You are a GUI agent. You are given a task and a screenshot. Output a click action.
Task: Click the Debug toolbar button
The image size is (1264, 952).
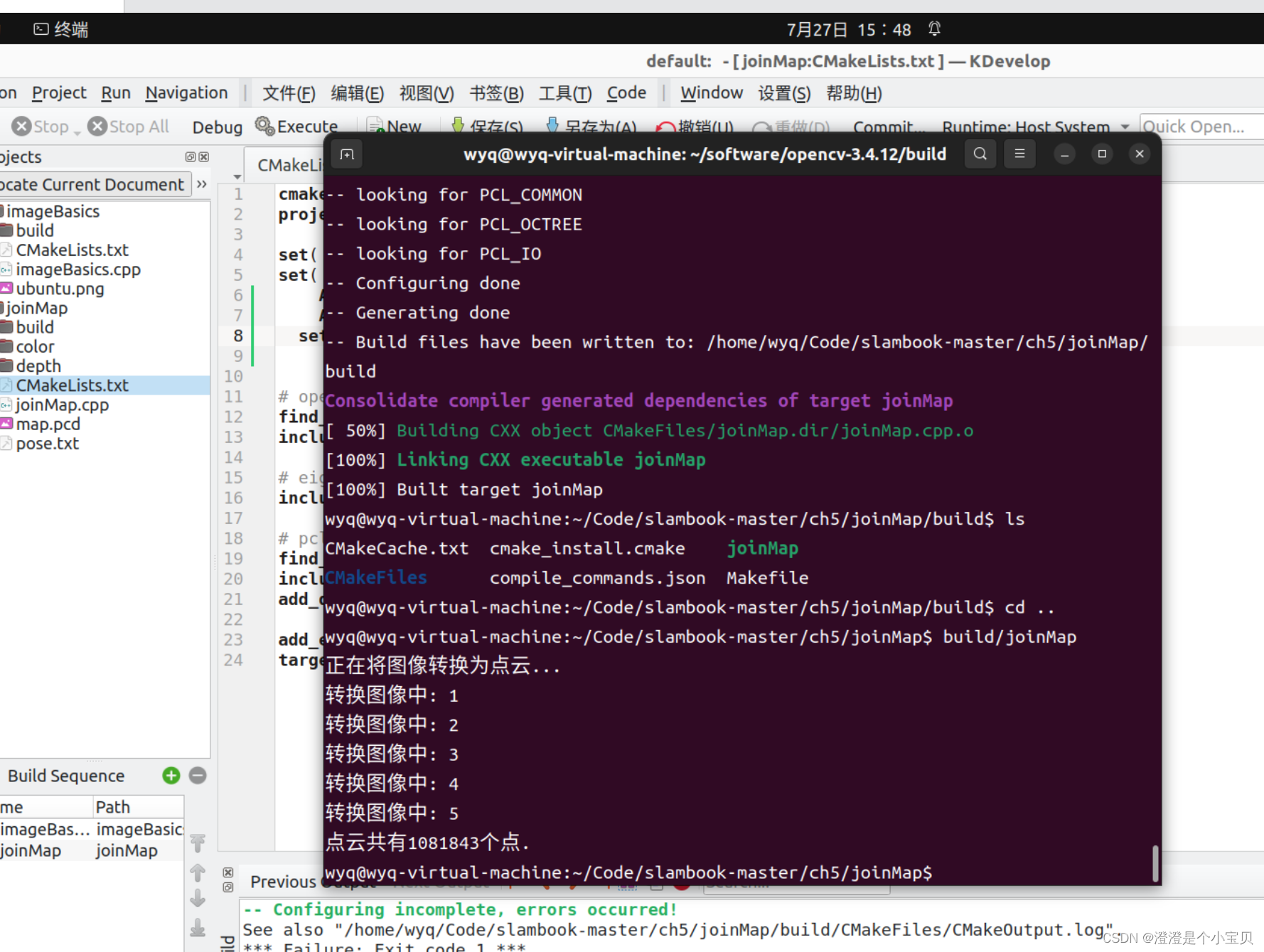point(217,127)
